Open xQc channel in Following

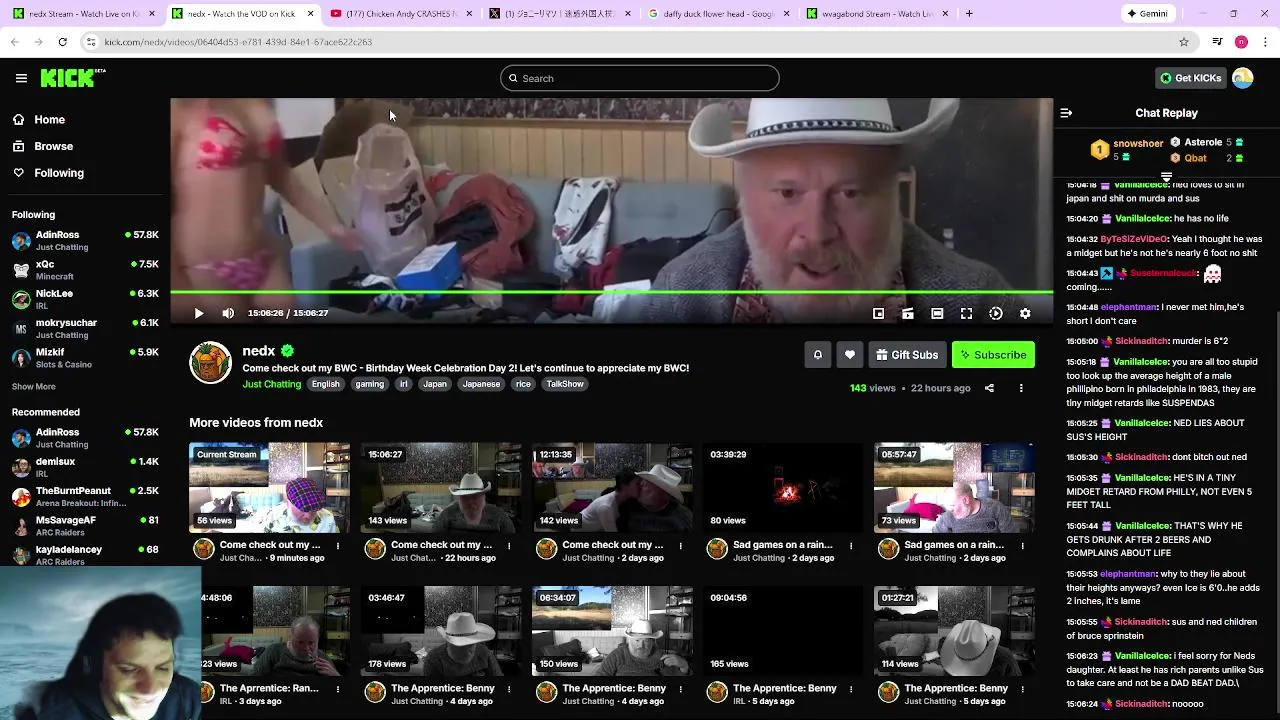click(85, 270)
